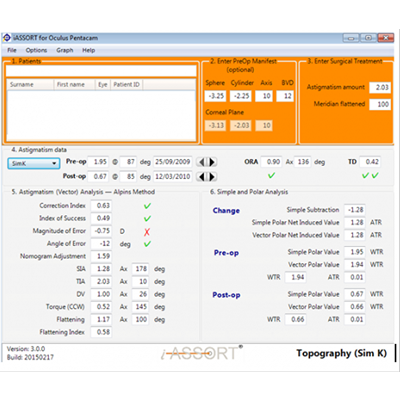
Task: Click the red X beside Magnitude of Error
Action: [147, 232]
